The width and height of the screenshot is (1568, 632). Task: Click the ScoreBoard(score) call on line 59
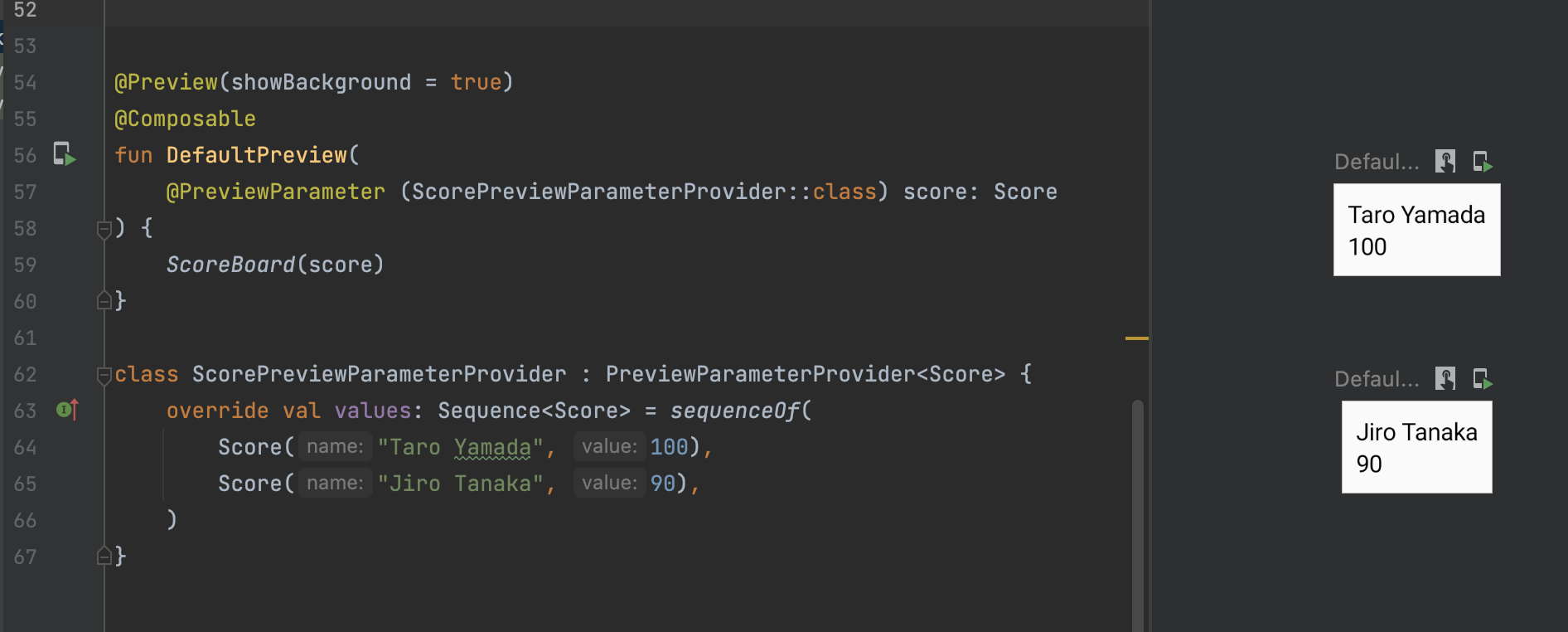point(275,265)
